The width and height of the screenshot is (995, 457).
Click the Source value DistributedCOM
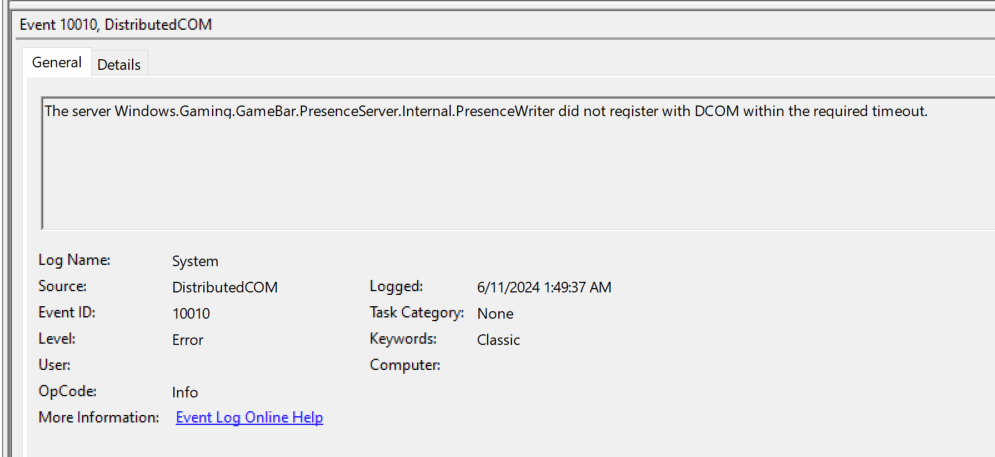(225, 287)
